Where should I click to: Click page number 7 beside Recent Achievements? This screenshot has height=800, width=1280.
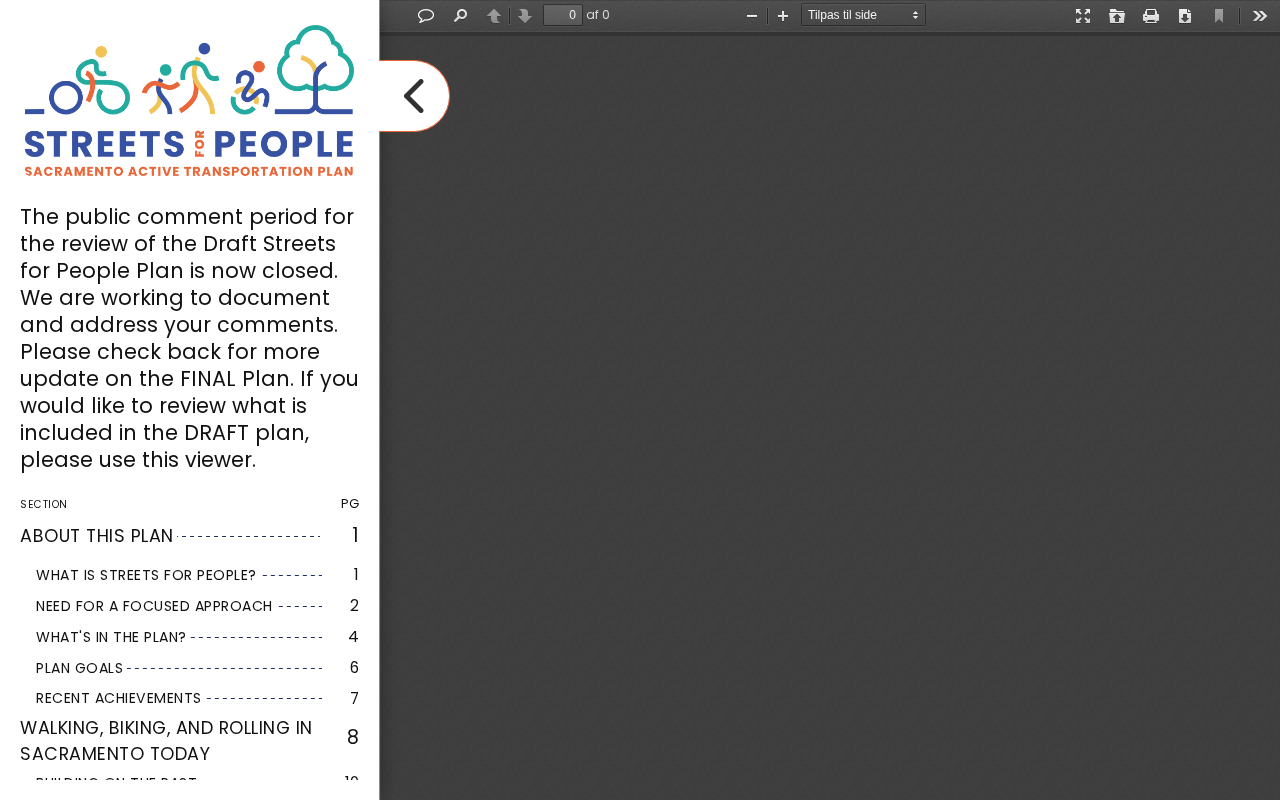pyautogui.click(x=354, y=698)
